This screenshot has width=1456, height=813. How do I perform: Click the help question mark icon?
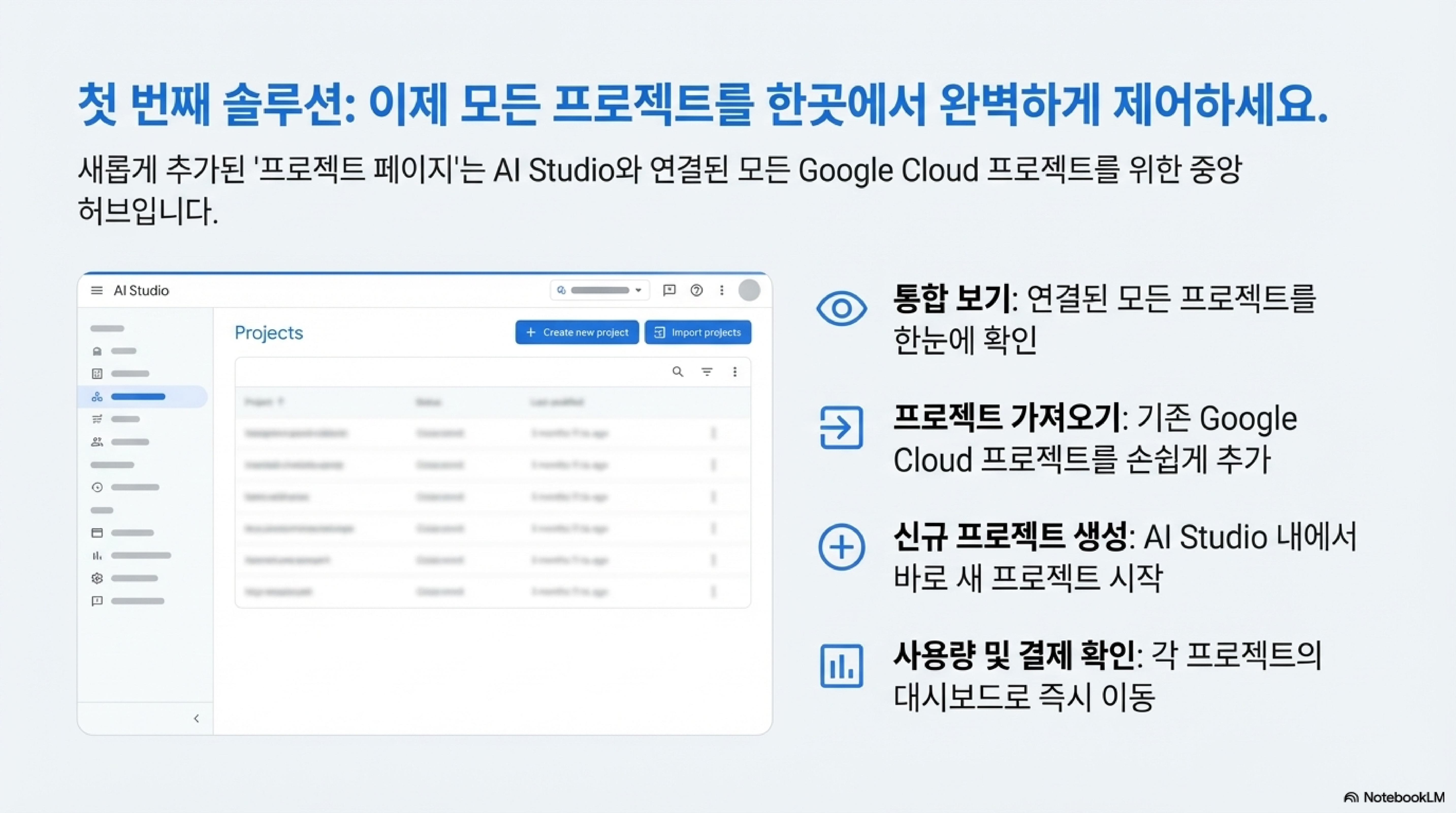(x=696, y=291)
